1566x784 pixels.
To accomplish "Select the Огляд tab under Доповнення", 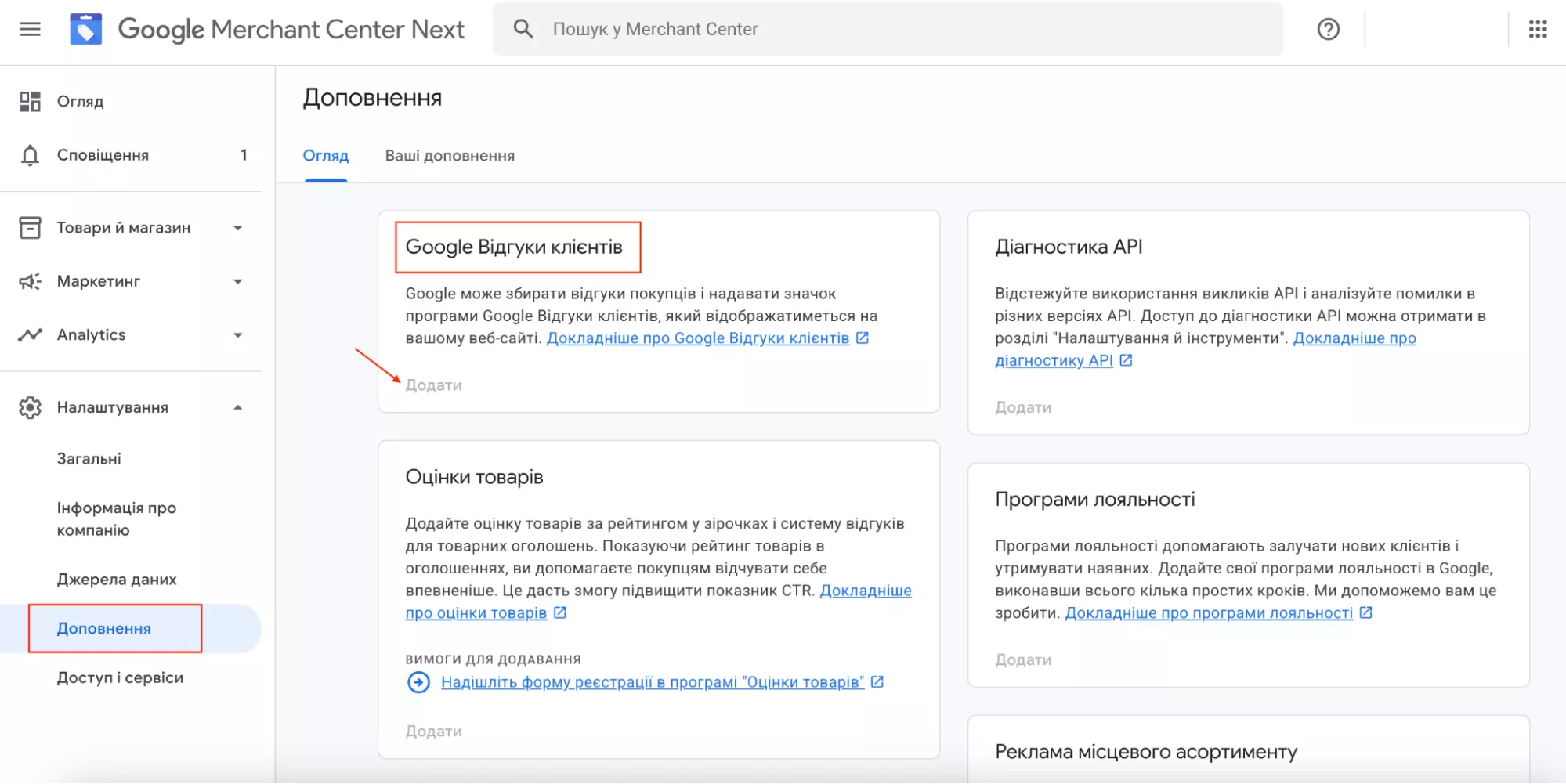I will (x=325, y=156).
